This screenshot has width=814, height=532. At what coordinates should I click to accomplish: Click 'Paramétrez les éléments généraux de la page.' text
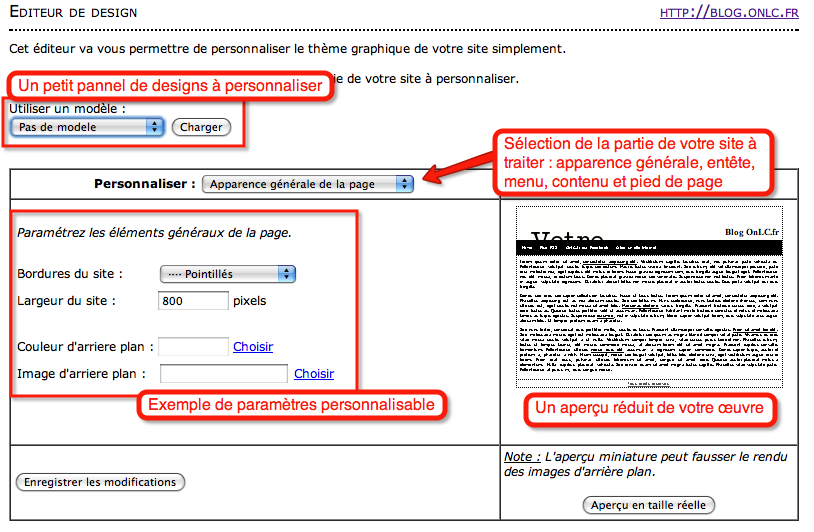[154, 233]
